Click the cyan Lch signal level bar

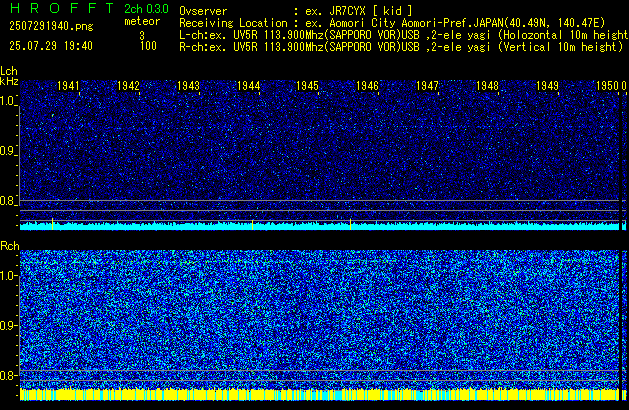click(x=320, y=226)
